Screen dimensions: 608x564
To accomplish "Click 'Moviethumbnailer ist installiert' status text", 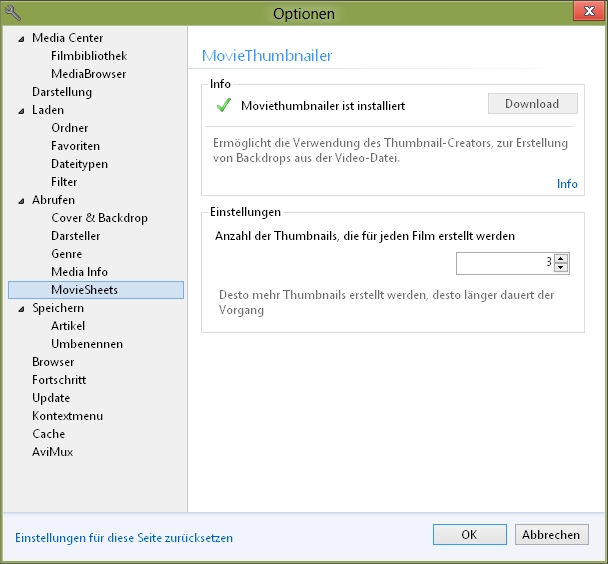I will pos(323,106).
